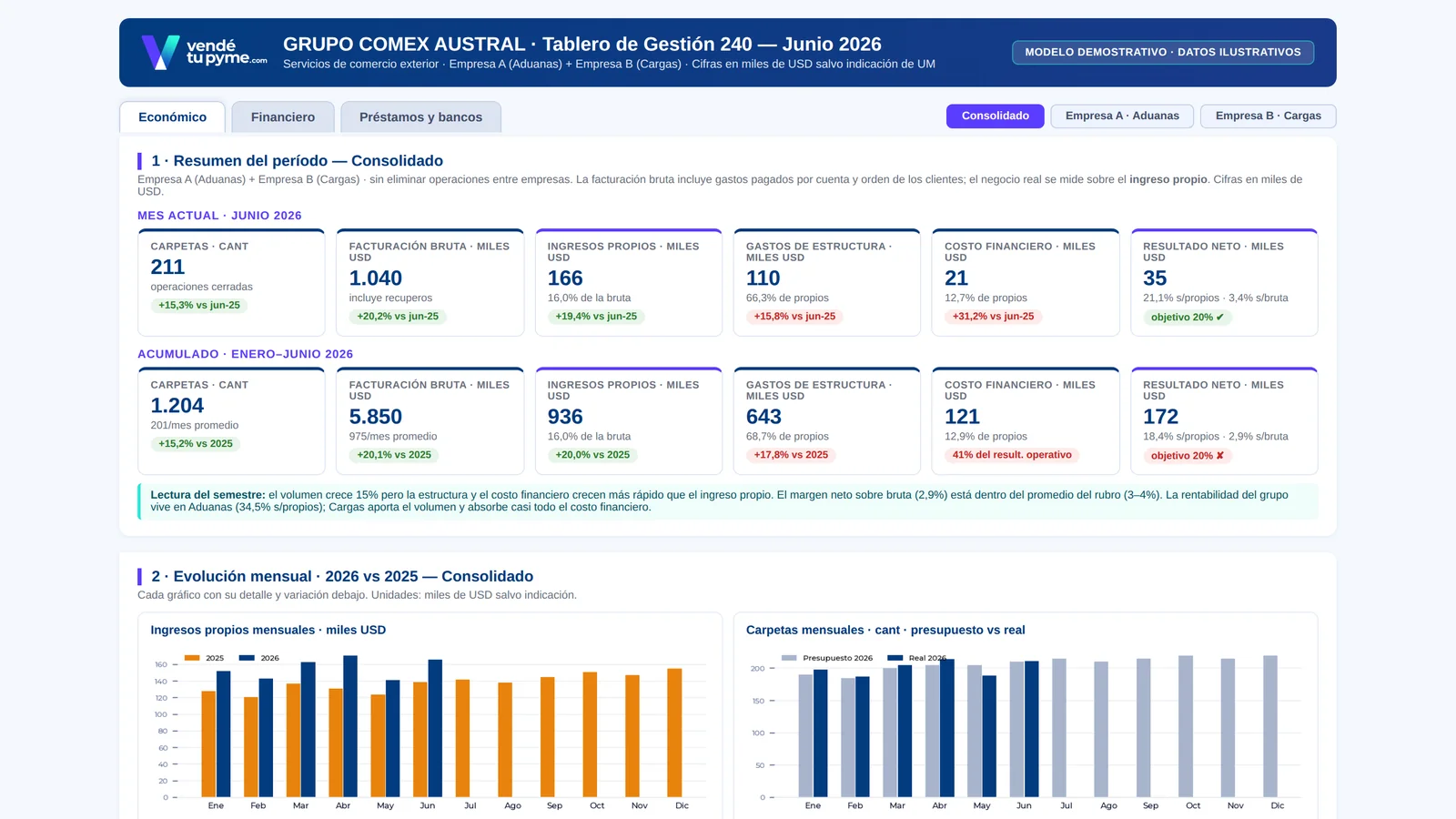Switch view to Empresa A · Aduanas
The width and height of the screenshot is (1456, 819).
click(1122, 116)
